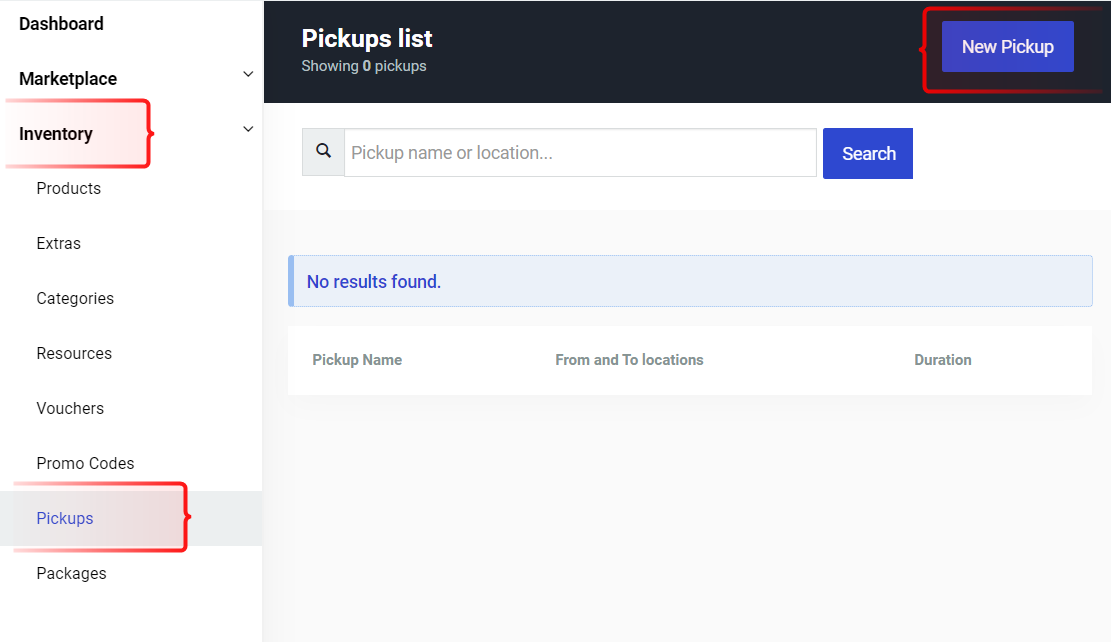The height and width of the screenshot is (642, 1111).
Task: Focus the Pickup name or location field
Action: pyautogui.click(x=580, y=152)
